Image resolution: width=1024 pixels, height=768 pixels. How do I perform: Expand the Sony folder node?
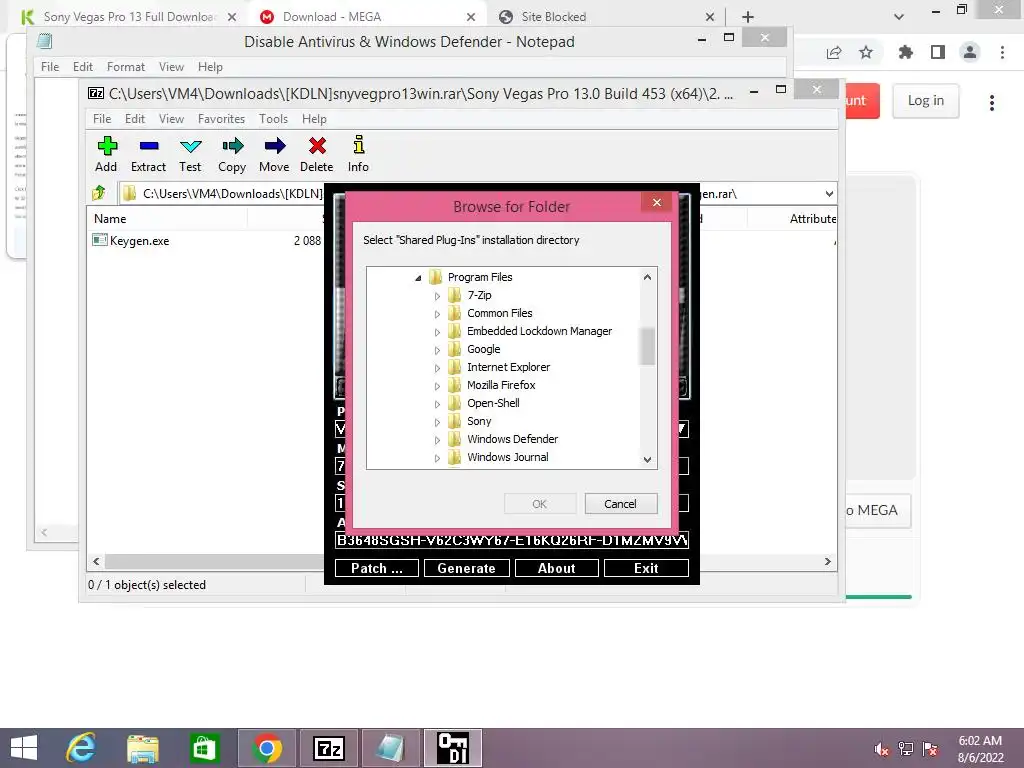click(438, 422)
